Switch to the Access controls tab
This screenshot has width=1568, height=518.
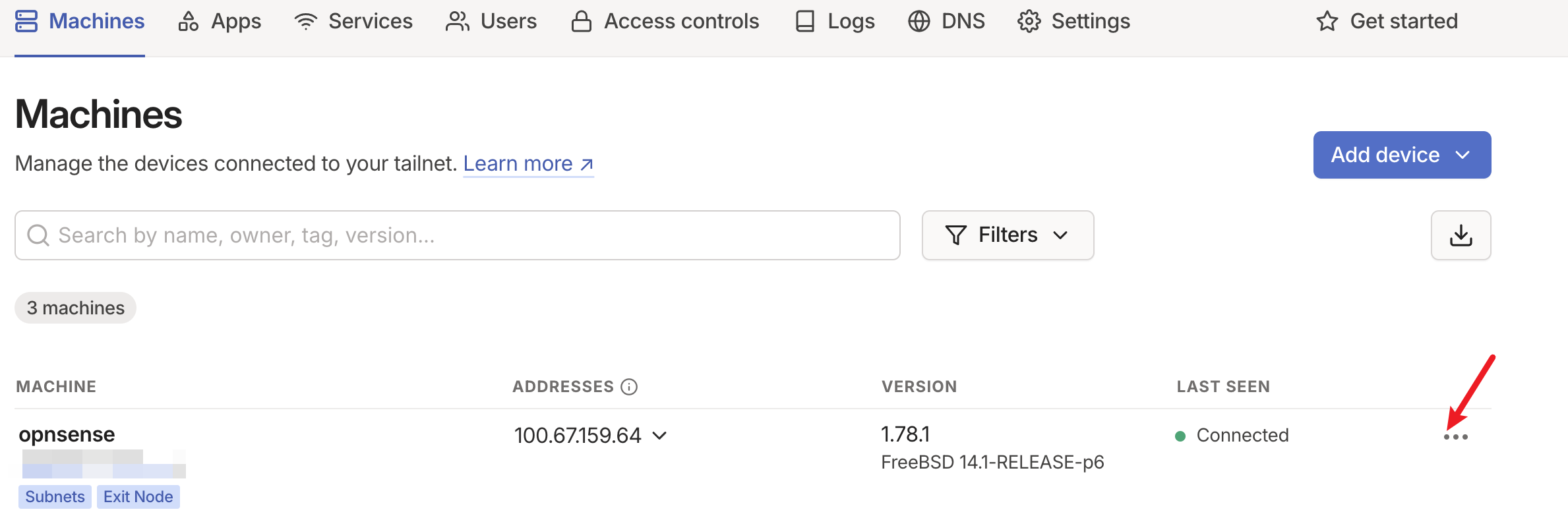[681, 22]
